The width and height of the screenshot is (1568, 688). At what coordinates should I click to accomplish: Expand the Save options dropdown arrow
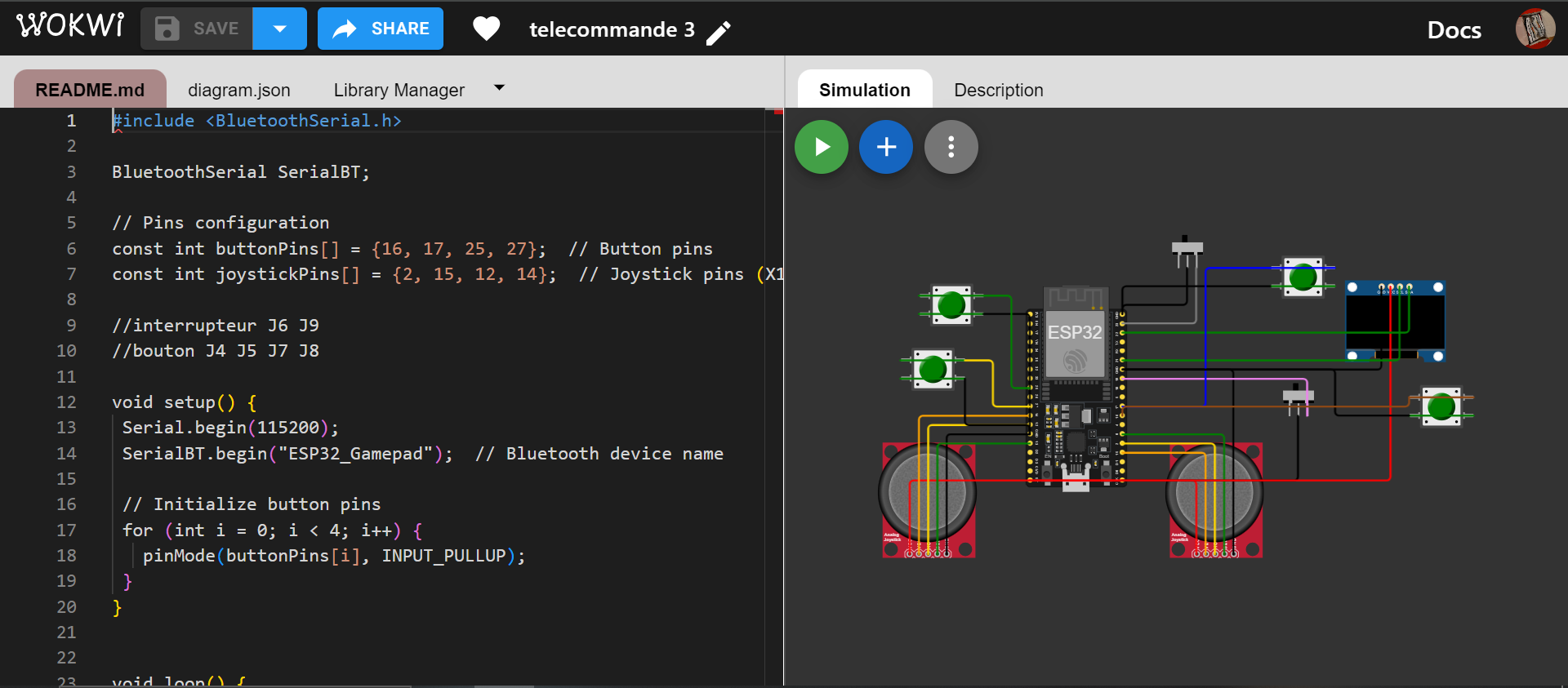pyautogui.click(x=279, y=29)
